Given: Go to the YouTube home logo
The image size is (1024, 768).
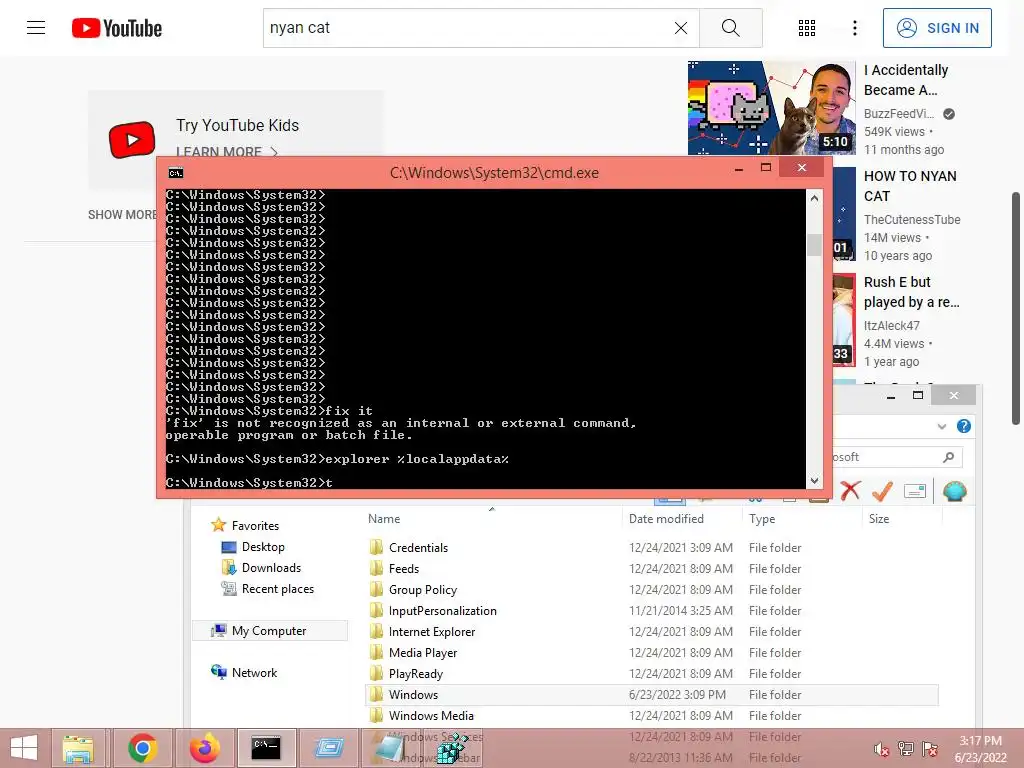Looking at the screenshot, I should click(x=117, y=28).
